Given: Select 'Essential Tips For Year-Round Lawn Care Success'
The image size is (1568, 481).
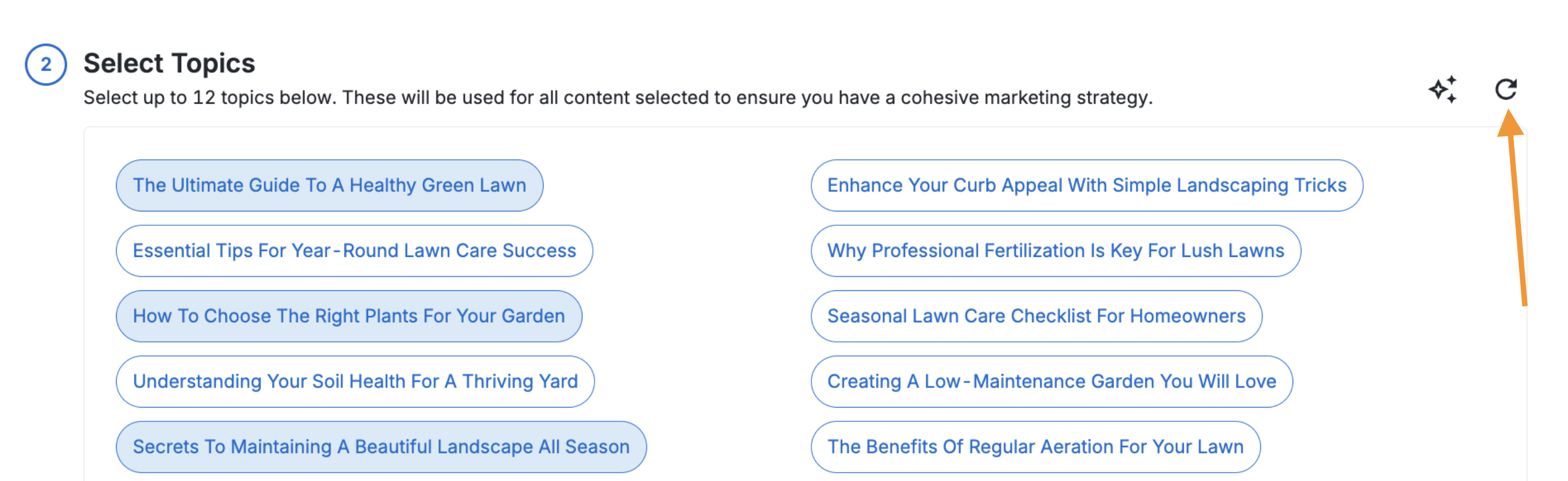Looking at the screenshot, I should pyautogui.click(x=354, y=251).
